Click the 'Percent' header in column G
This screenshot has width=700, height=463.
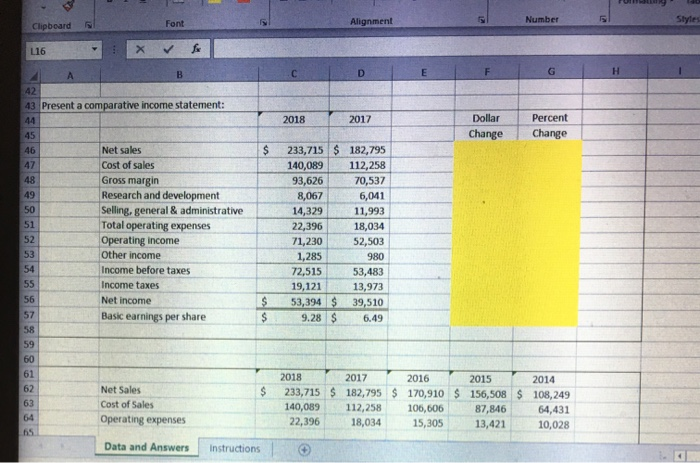(x=550, y=118)
